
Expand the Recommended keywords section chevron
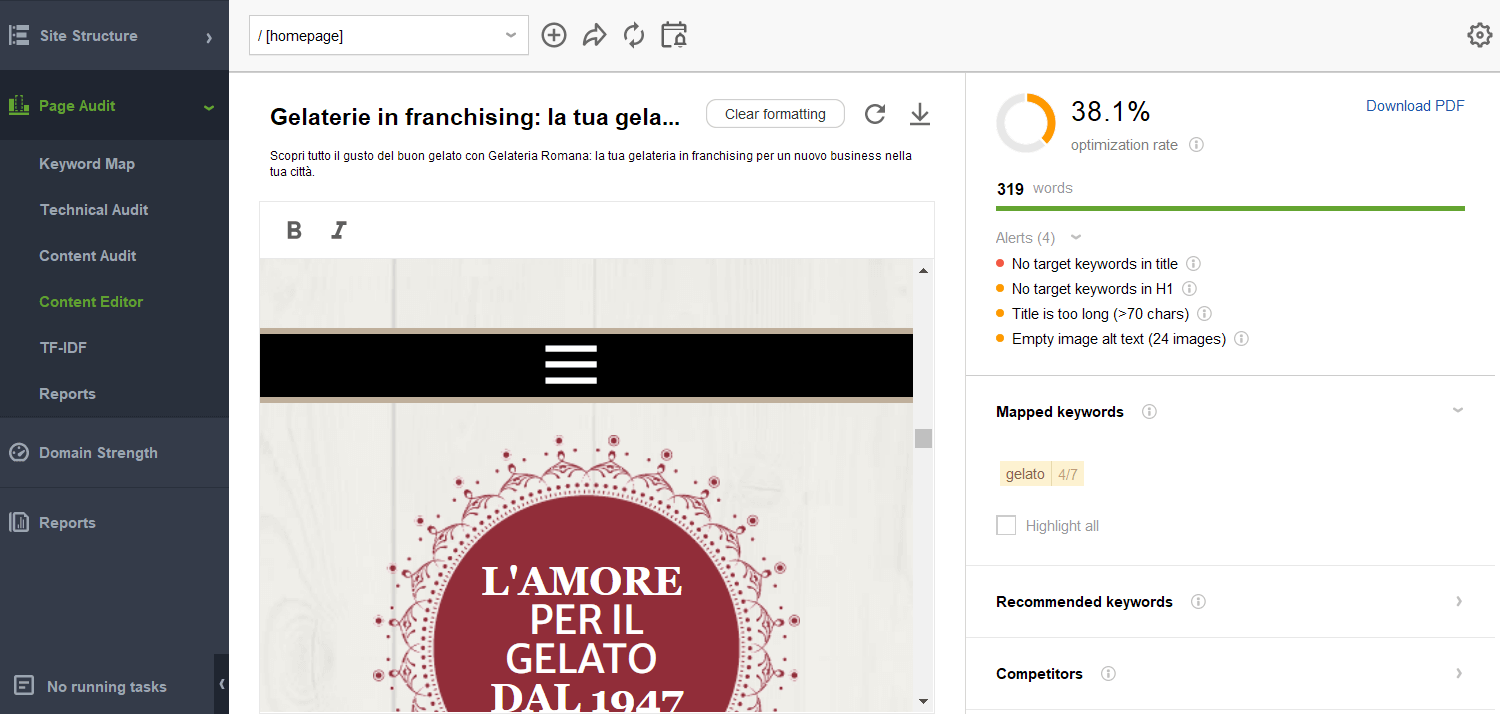[1459, 601]
